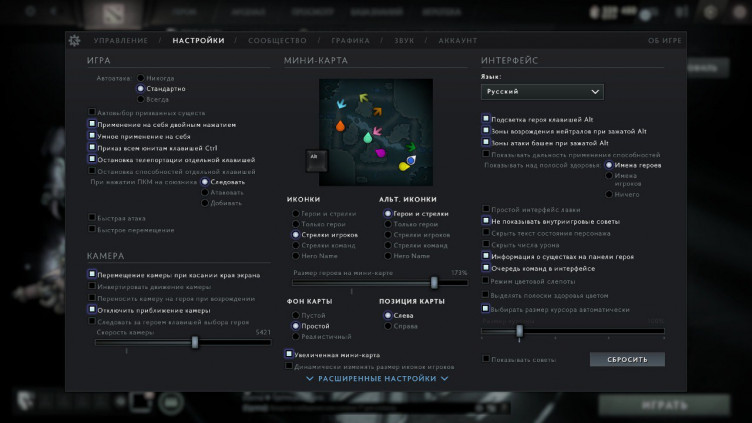Image resolution: width=752 pixels, height=423 pixels.
Task: Open the Русский language dropdown
Action: [541, 91]
